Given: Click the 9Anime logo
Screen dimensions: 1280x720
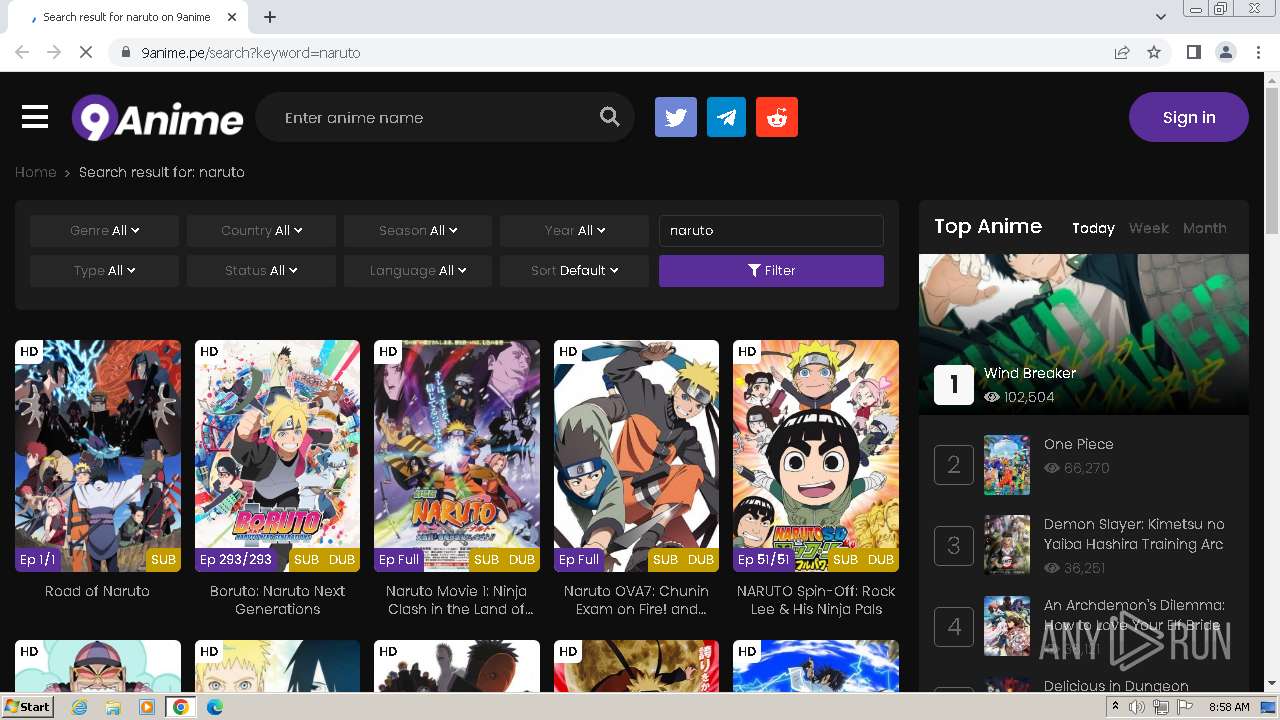Looking at the screenshot, I should (157, 118).
